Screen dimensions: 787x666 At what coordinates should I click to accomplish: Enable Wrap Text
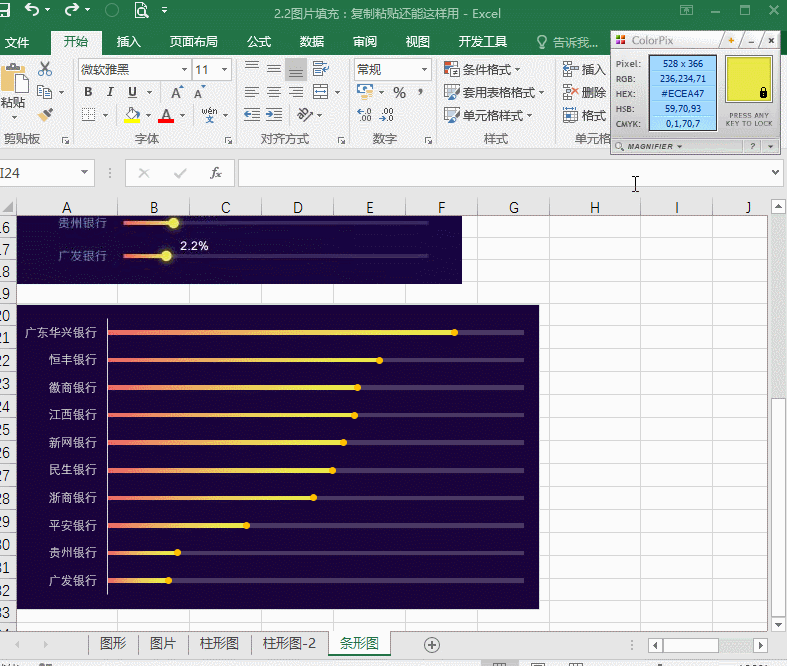pyautogui.click(x=320, y=69)
